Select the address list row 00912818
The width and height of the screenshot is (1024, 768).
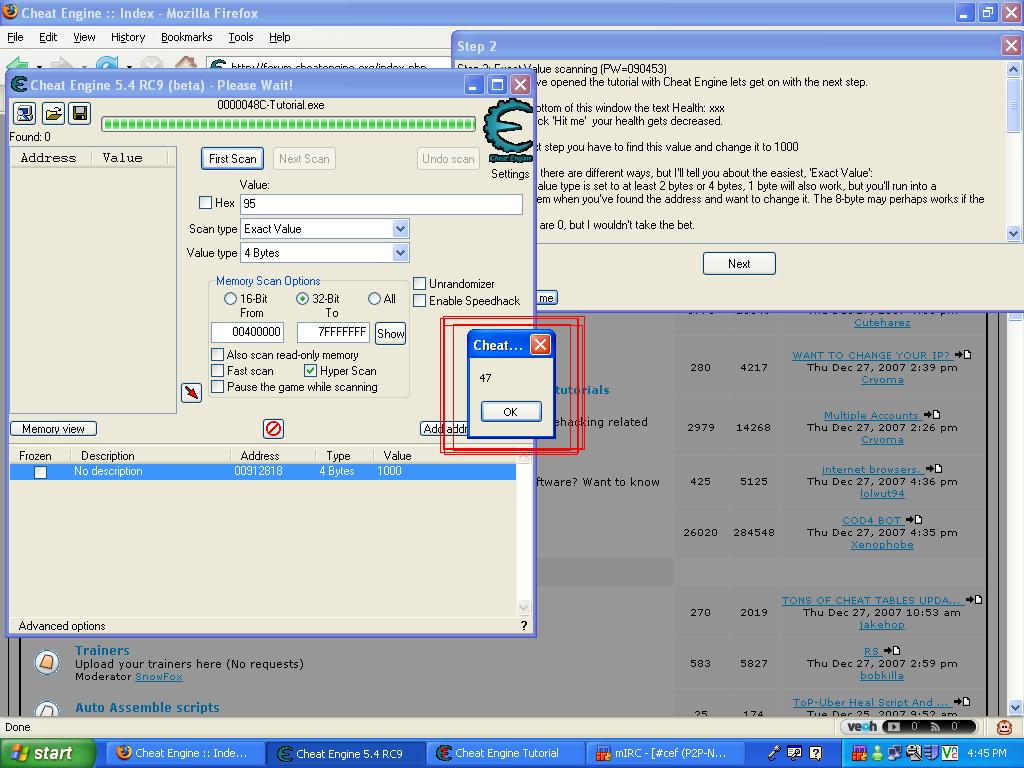263,471
